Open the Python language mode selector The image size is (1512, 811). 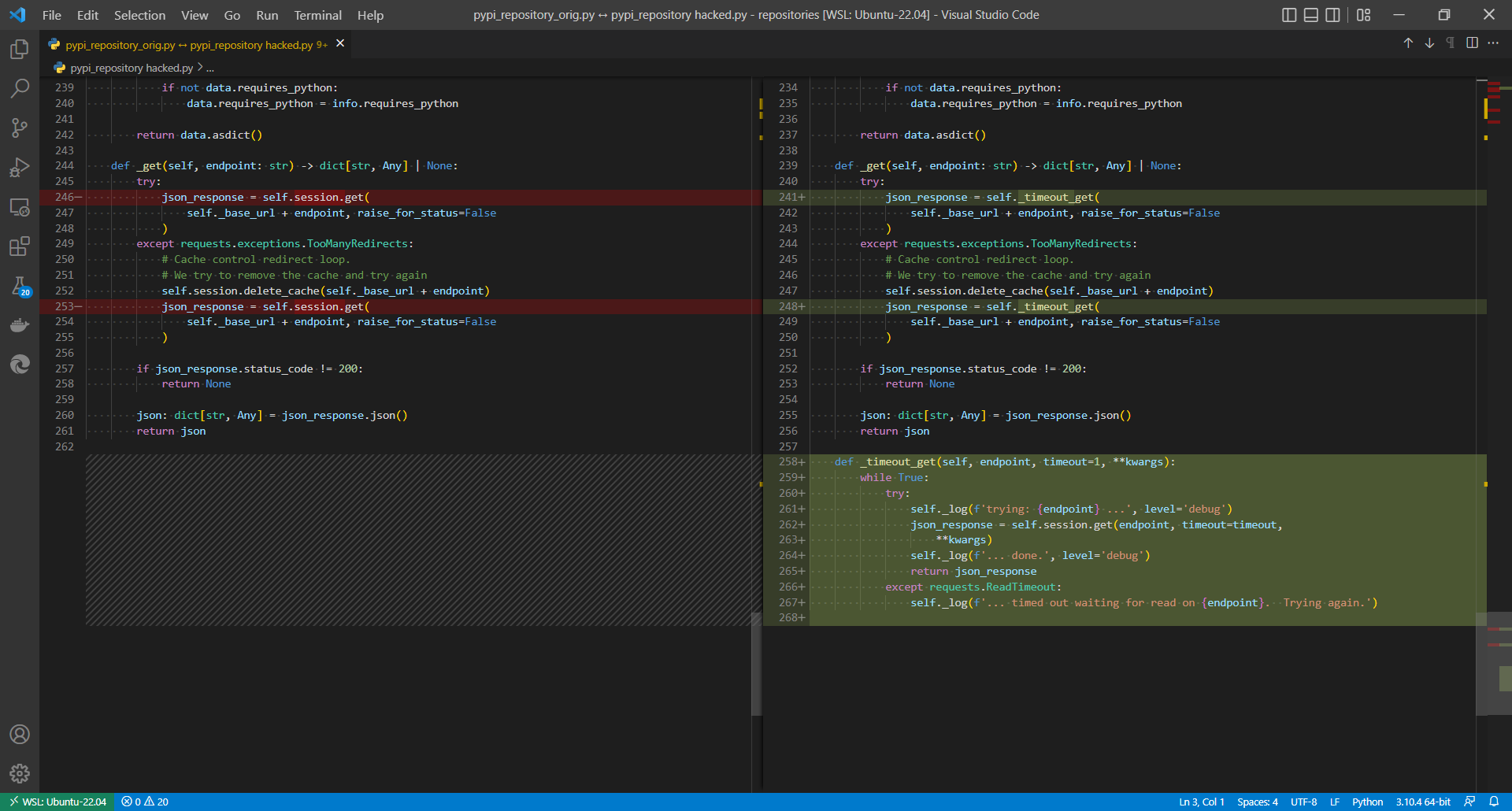1368,802
